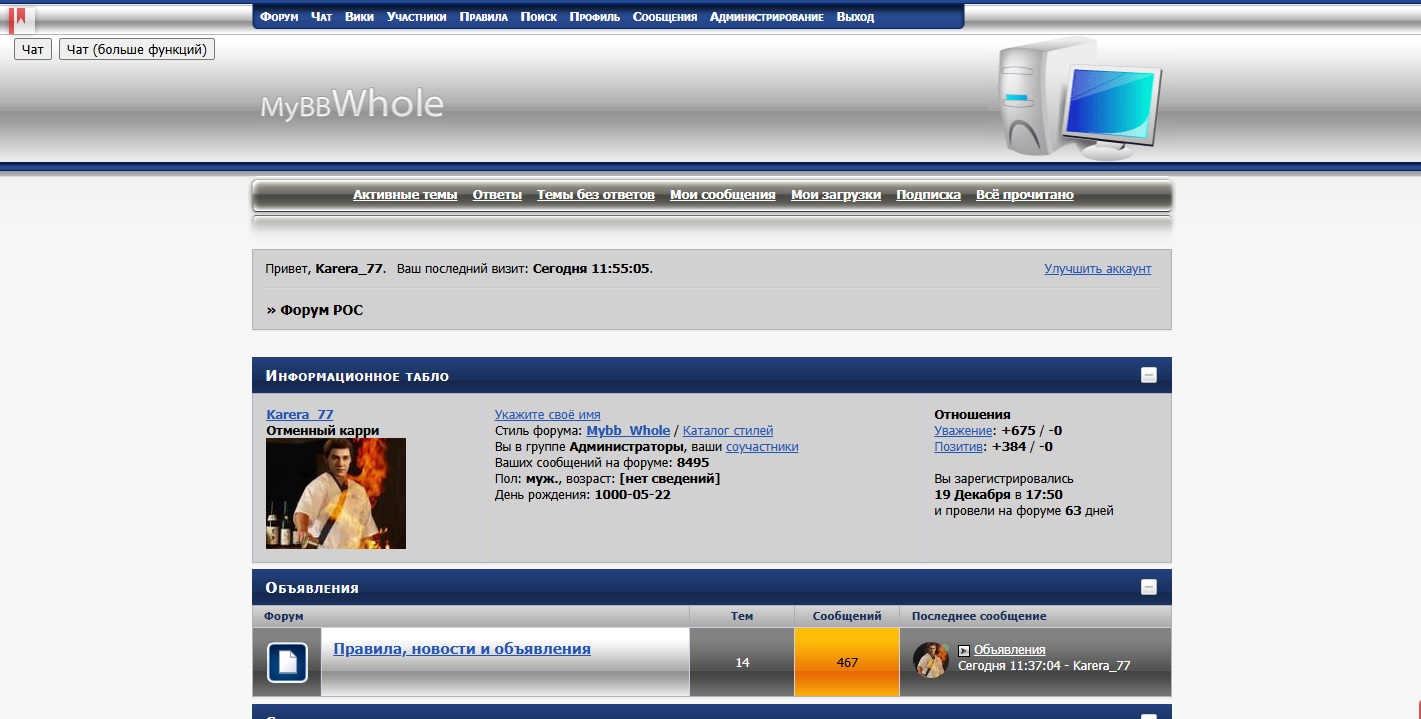This screenshot has width=1421, height=719.
Task: Follow the Улучшить аккаунт link
Action: [x=1097, y=269]
